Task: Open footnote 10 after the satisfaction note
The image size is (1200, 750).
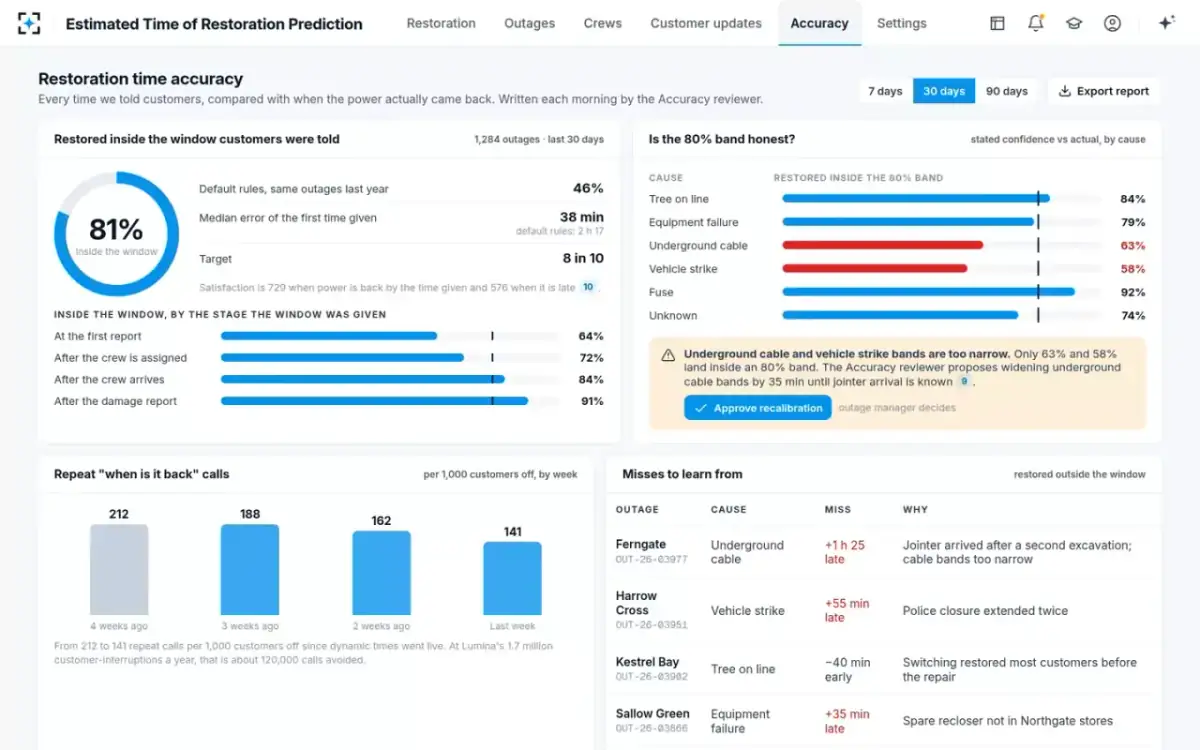Action: pyautogui.click(x=588, y=287)
